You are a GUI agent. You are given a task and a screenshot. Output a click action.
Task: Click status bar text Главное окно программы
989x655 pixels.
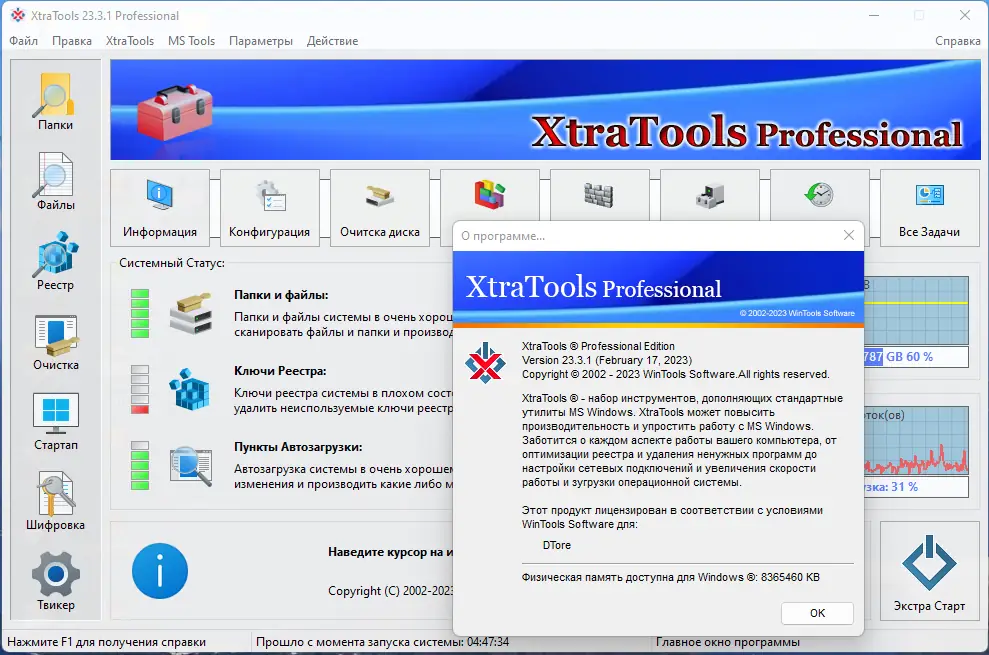[728, 642]
